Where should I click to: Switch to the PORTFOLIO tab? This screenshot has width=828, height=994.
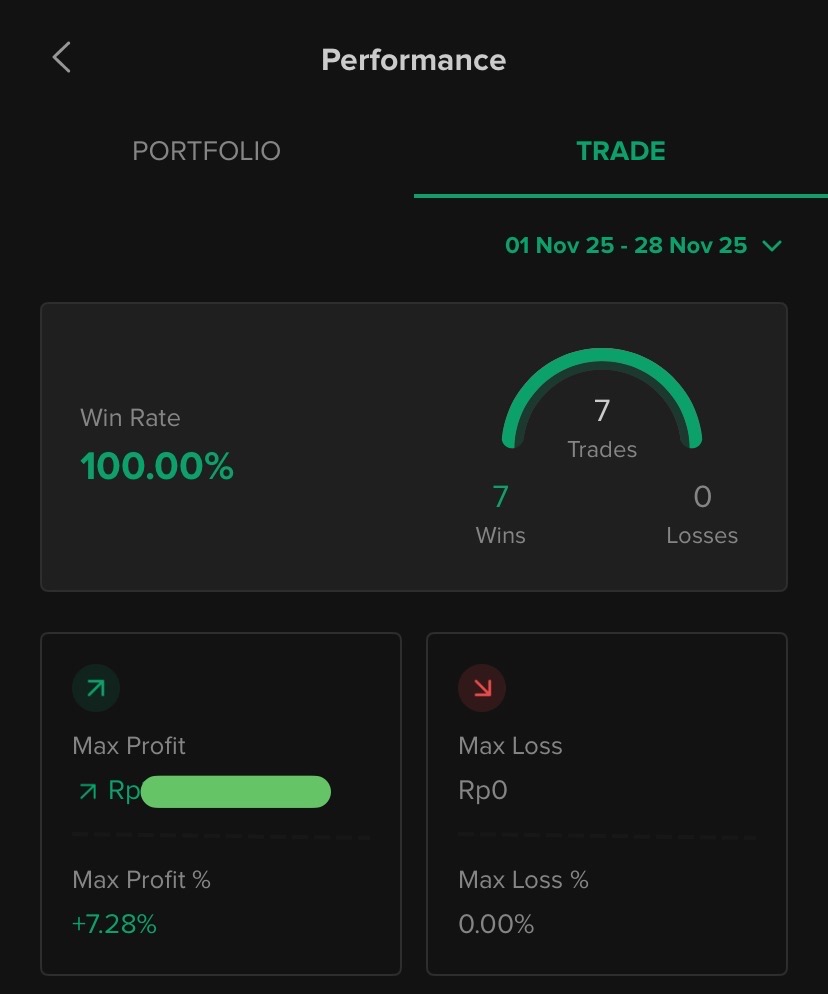[x=206, y=151]
